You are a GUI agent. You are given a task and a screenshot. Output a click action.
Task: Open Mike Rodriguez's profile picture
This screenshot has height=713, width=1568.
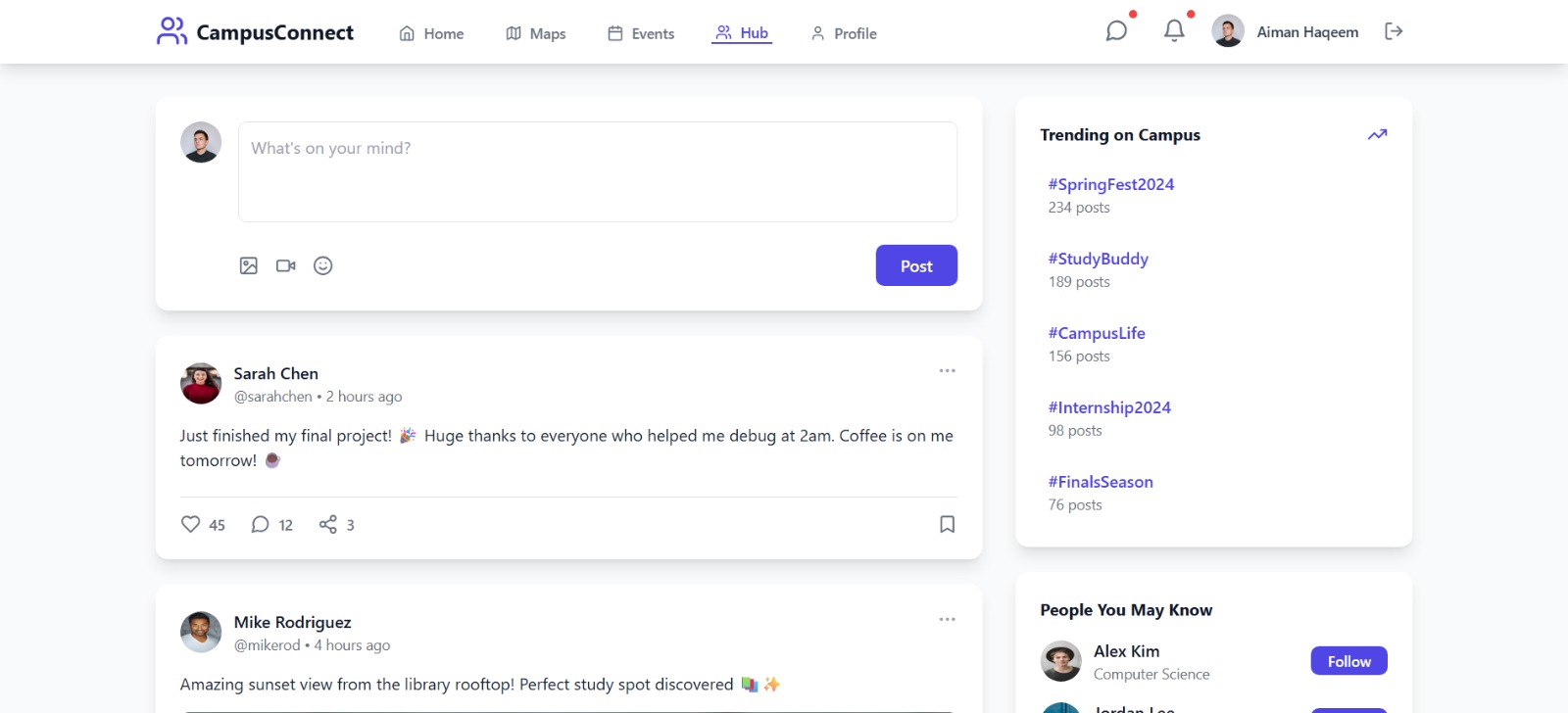pos(201,633)
